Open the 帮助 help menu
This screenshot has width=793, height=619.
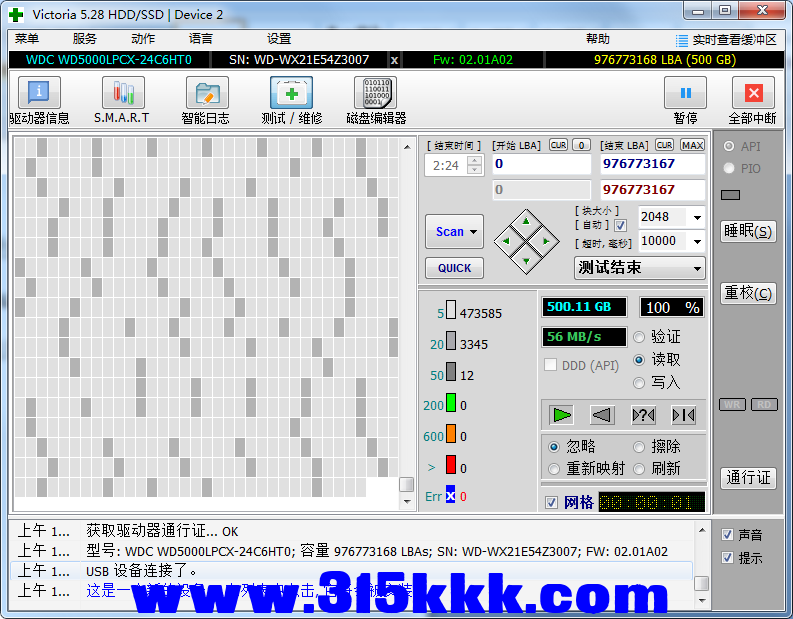(597, 39)
